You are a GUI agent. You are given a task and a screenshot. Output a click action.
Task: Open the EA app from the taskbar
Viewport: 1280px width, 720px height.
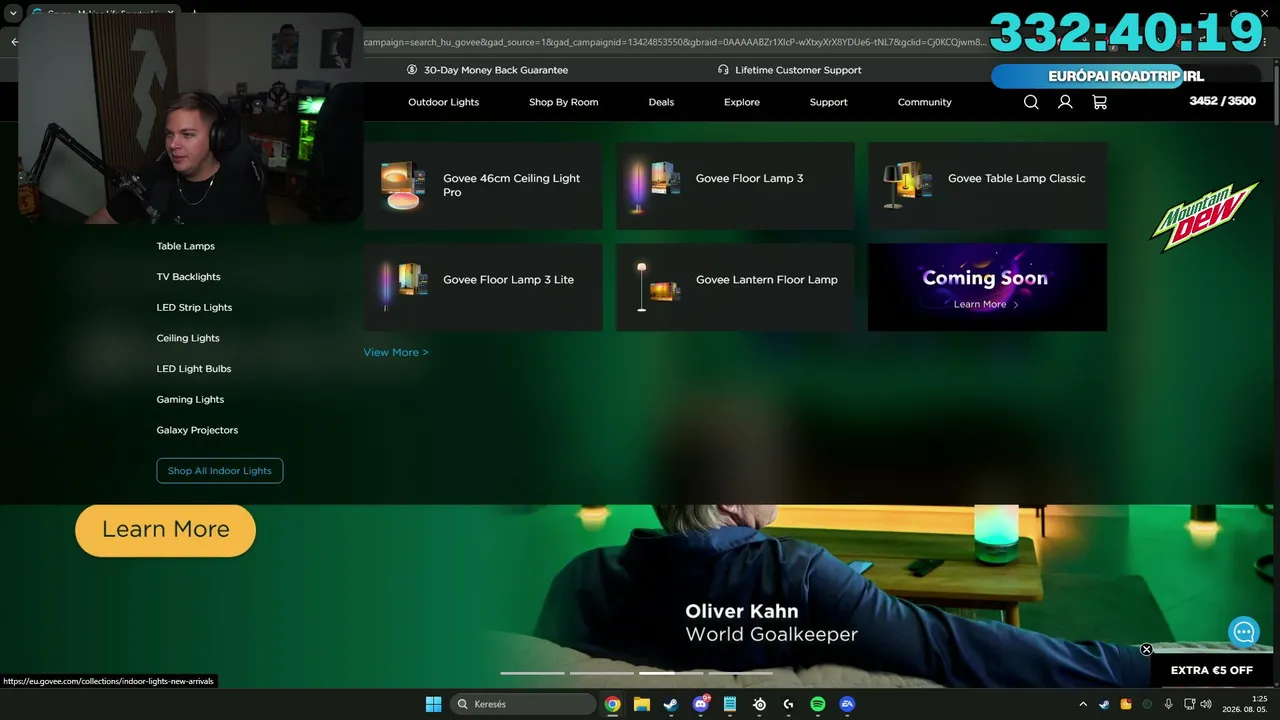pos(847,704)
